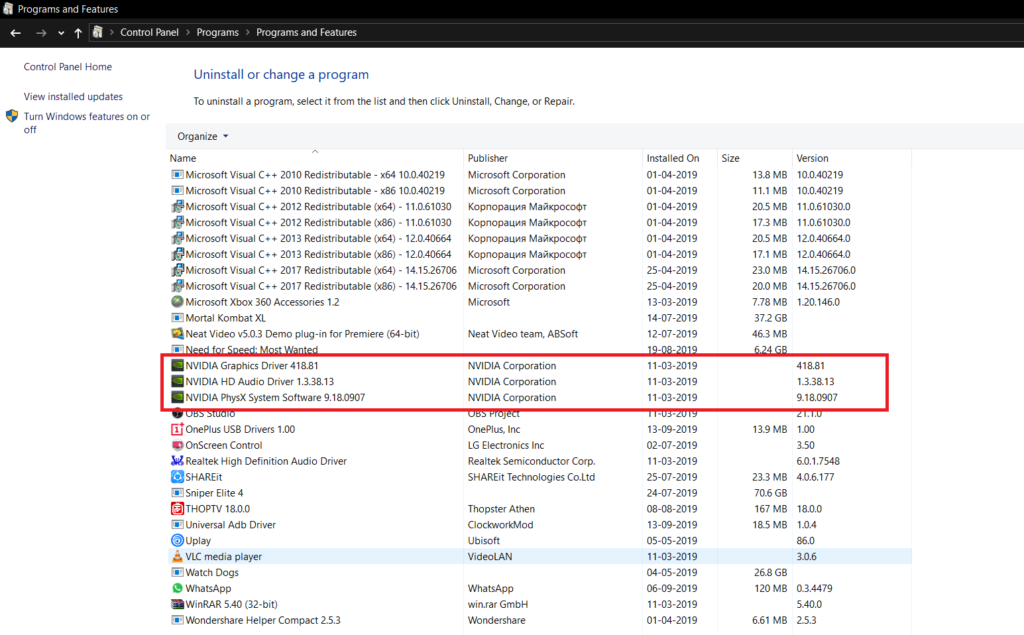Select Universal Adb Driver entry
This screenshot has height=635, width=1024.
231,525
